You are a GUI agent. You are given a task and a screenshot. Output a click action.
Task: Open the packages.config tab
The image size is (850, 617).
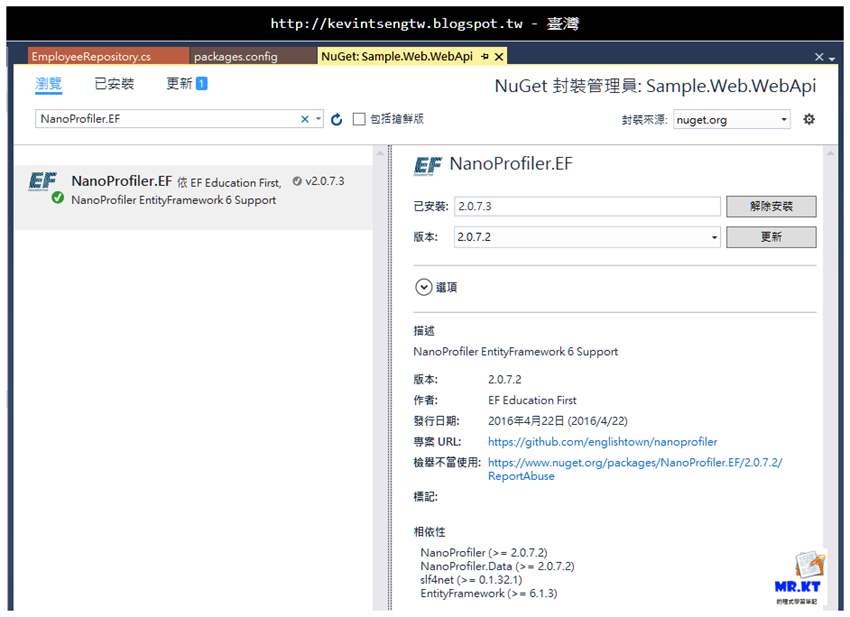[x=253, y=56]
